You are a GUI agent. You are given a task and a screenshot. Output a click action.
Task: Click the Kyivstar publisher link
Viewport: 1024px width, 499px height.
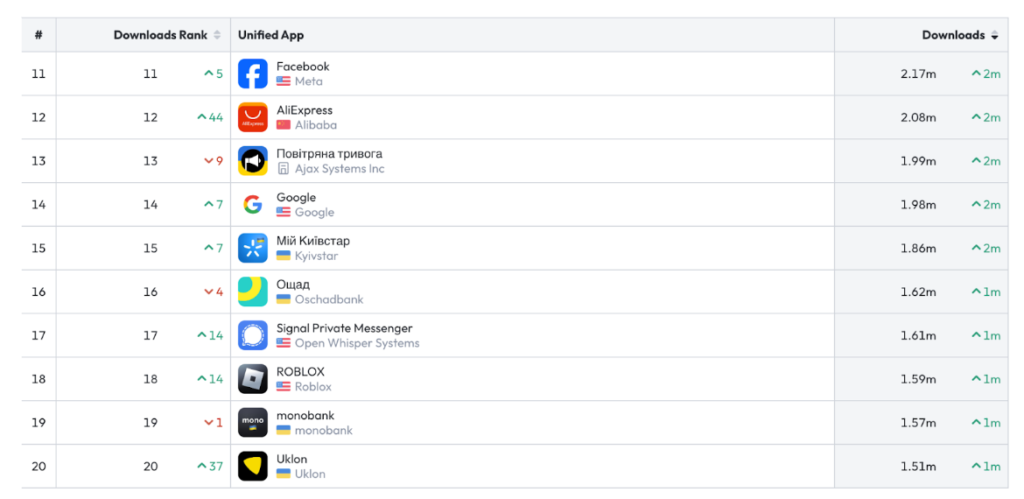tap(316, 256)
